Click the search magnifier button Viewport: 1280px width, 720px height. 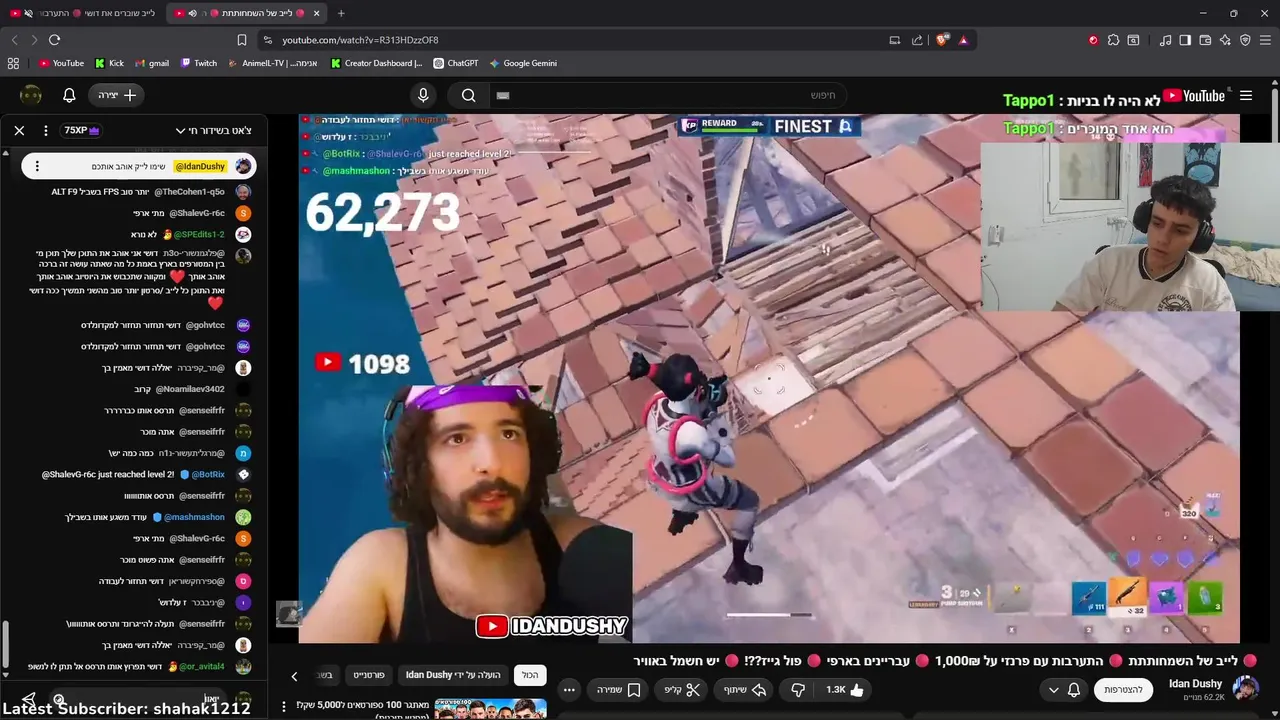pyautogui.click(x=469, y=95)
